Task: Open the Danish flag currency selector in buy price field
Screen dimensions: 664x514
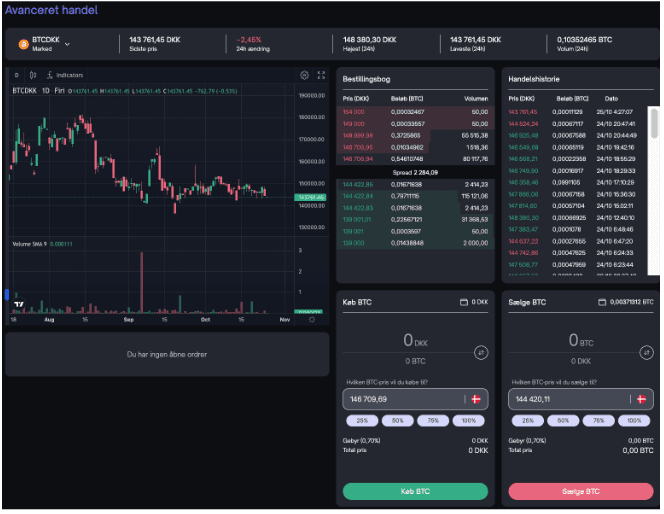Action: coord(475,399)
